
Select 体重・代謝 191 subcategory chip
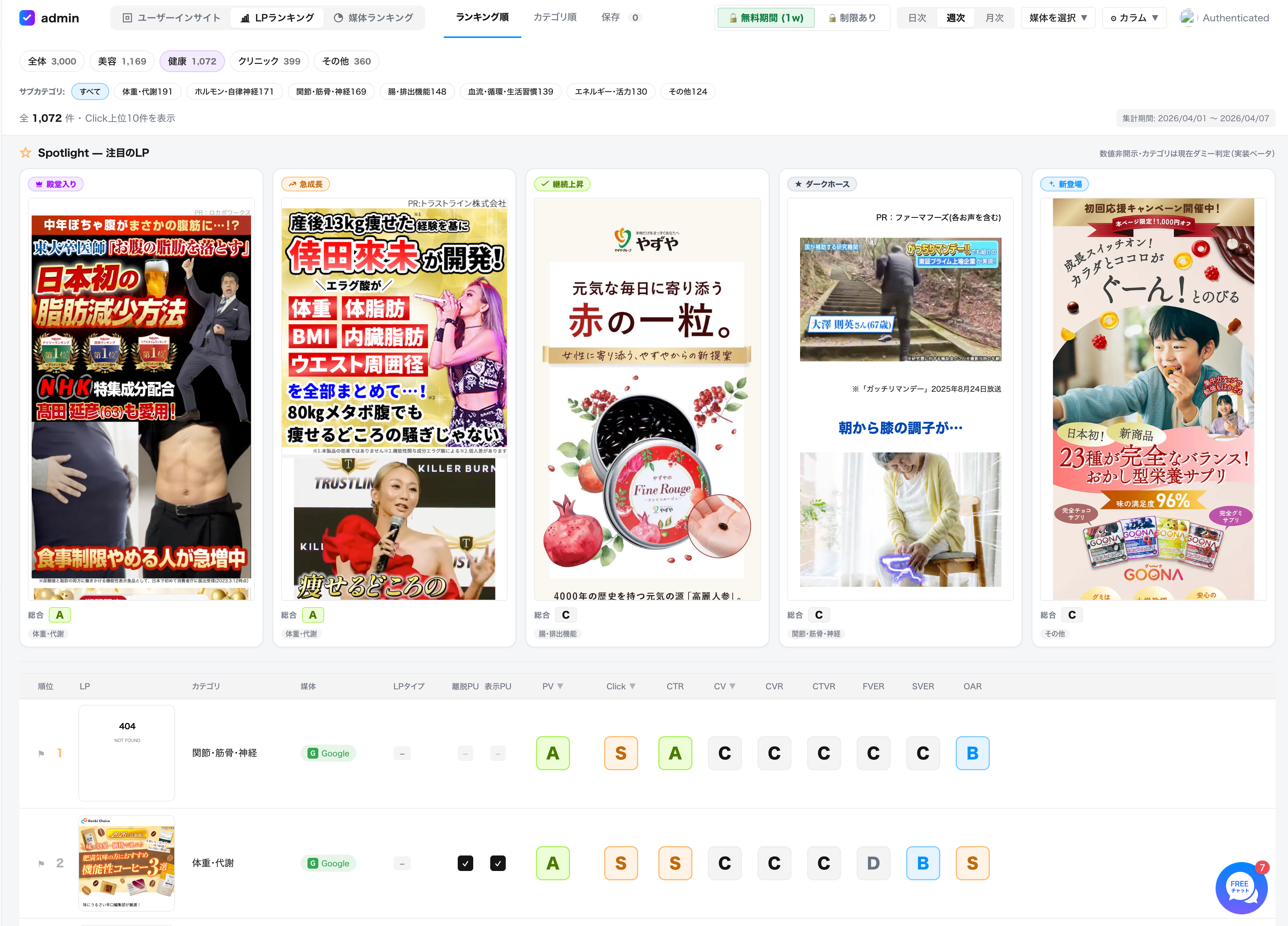coord(147,91)
